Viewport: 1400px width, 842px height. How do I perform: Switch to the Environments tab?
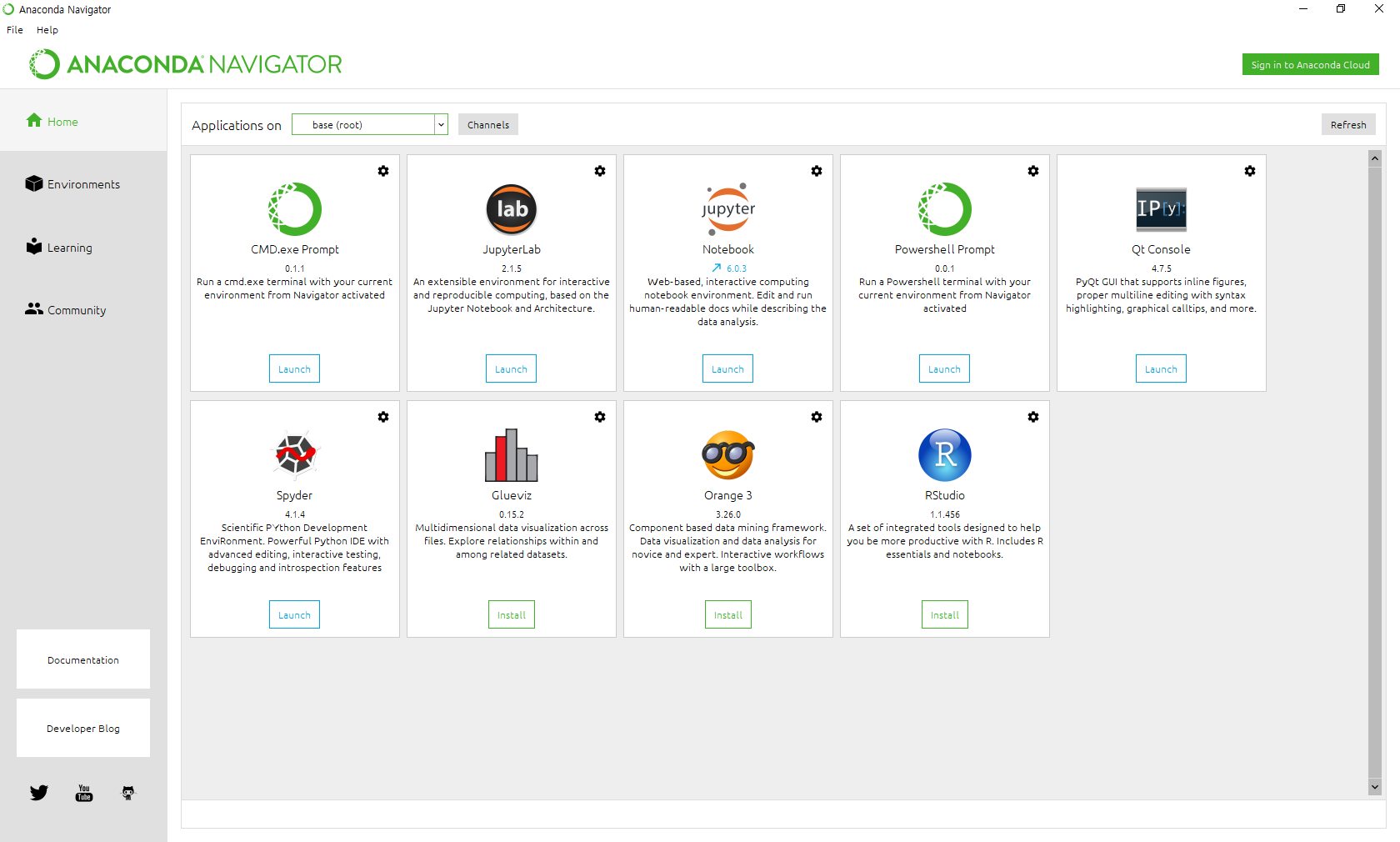coord(83,184)
